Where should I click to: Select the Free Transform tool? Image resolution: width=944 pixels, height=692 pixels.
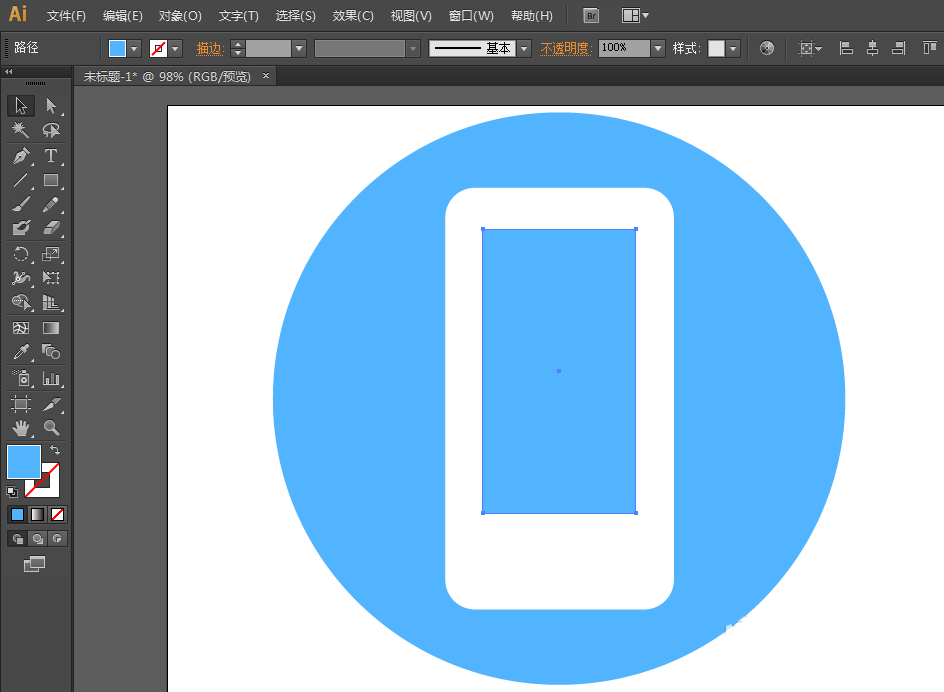[51, 278]
